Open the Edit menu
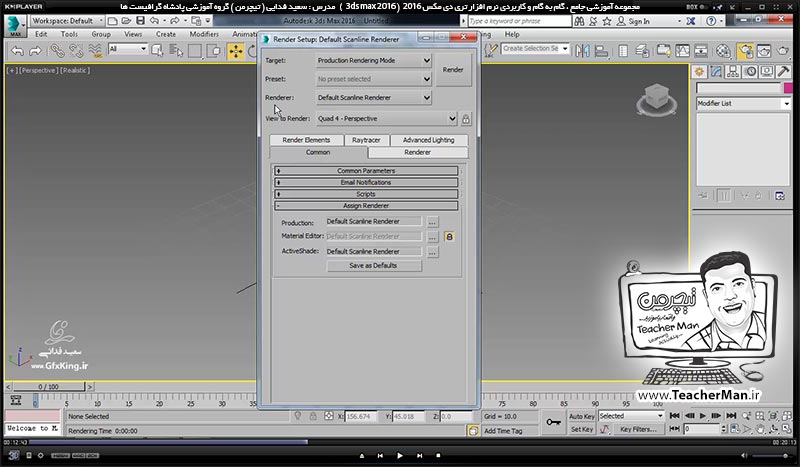This screenshot has width=800, height=467. click(x=41, y=34)
